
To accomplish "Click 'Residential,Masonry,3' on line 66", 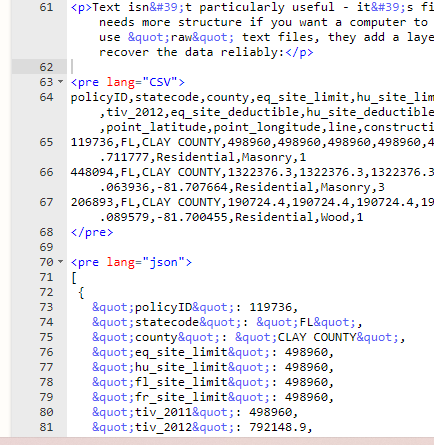I will click(310, 187).
